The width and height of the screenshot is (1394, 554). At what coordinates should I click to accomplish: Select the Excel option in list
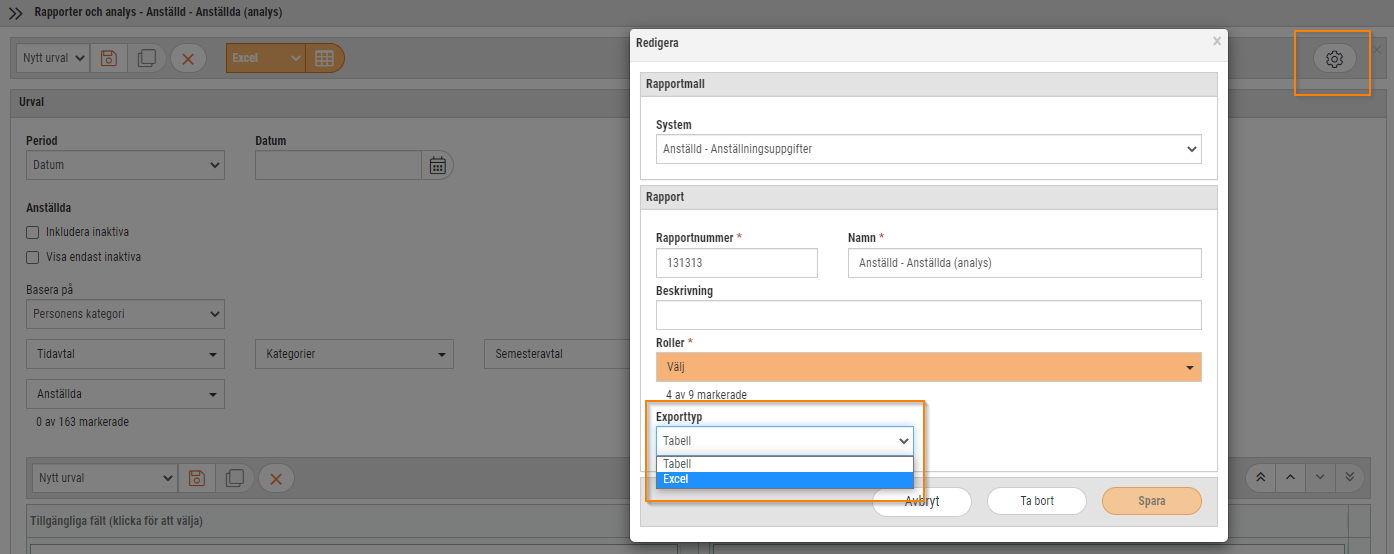pyautogui.click(x=784, y=479)
